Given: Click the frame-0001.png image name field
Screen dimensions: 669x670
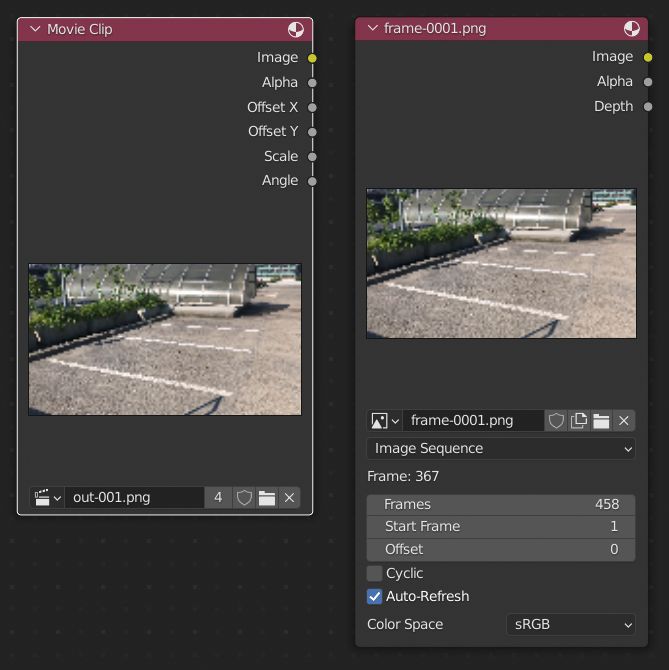Looking at the screenshot, I should [x=473, y=421].
